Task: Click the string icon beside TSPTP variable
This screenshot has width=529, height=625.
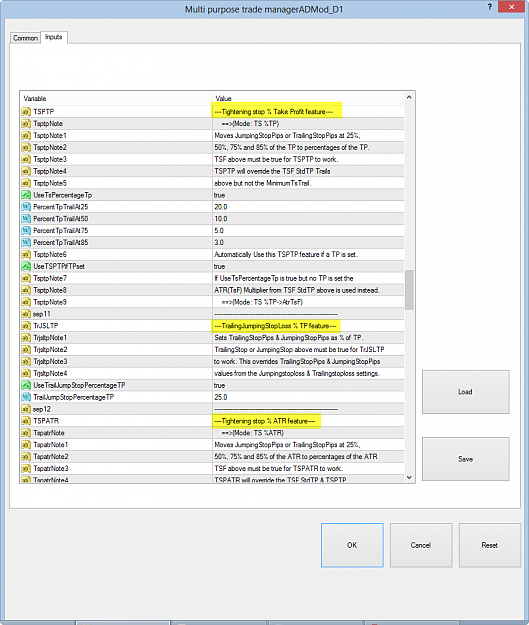Action: (26, 112)
